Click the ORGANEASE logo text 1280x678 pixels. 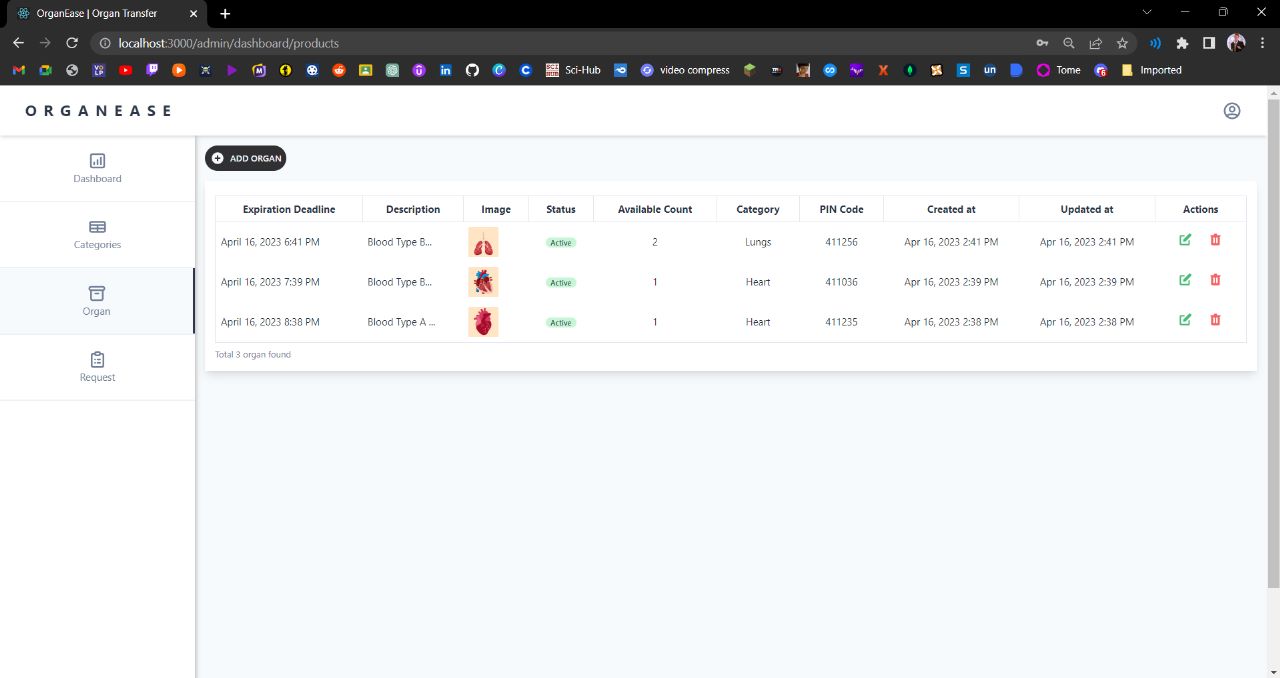pyautogui.click(x=98, y=111)
